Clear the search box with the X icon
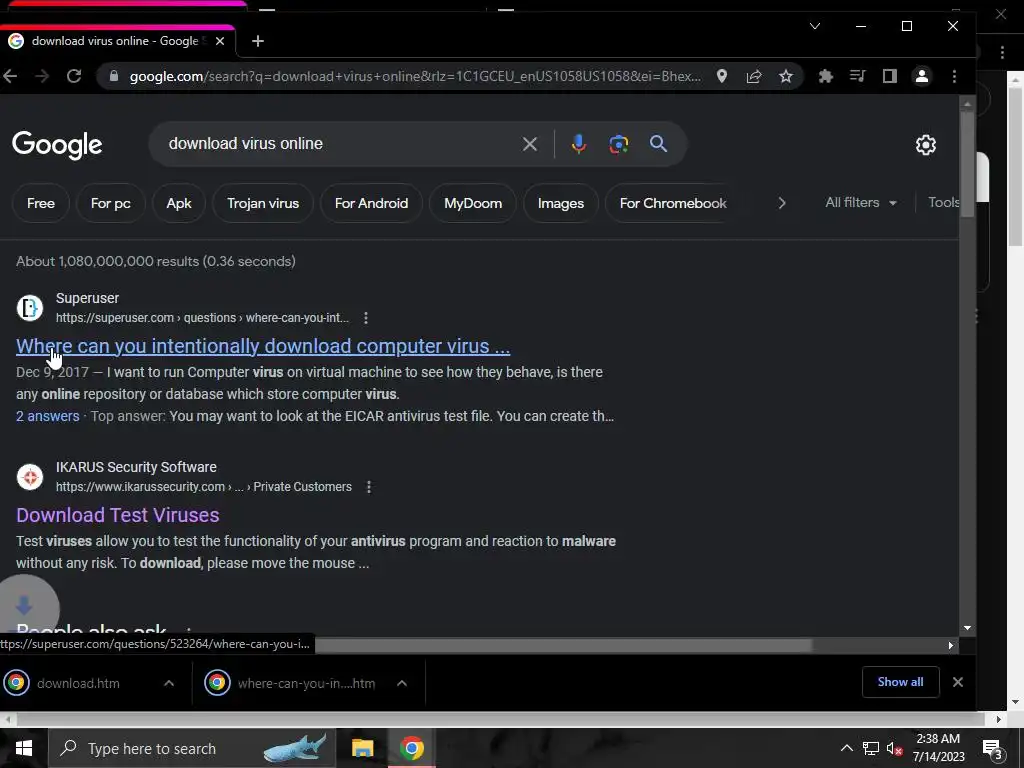1024x768 pixels. 530,144
